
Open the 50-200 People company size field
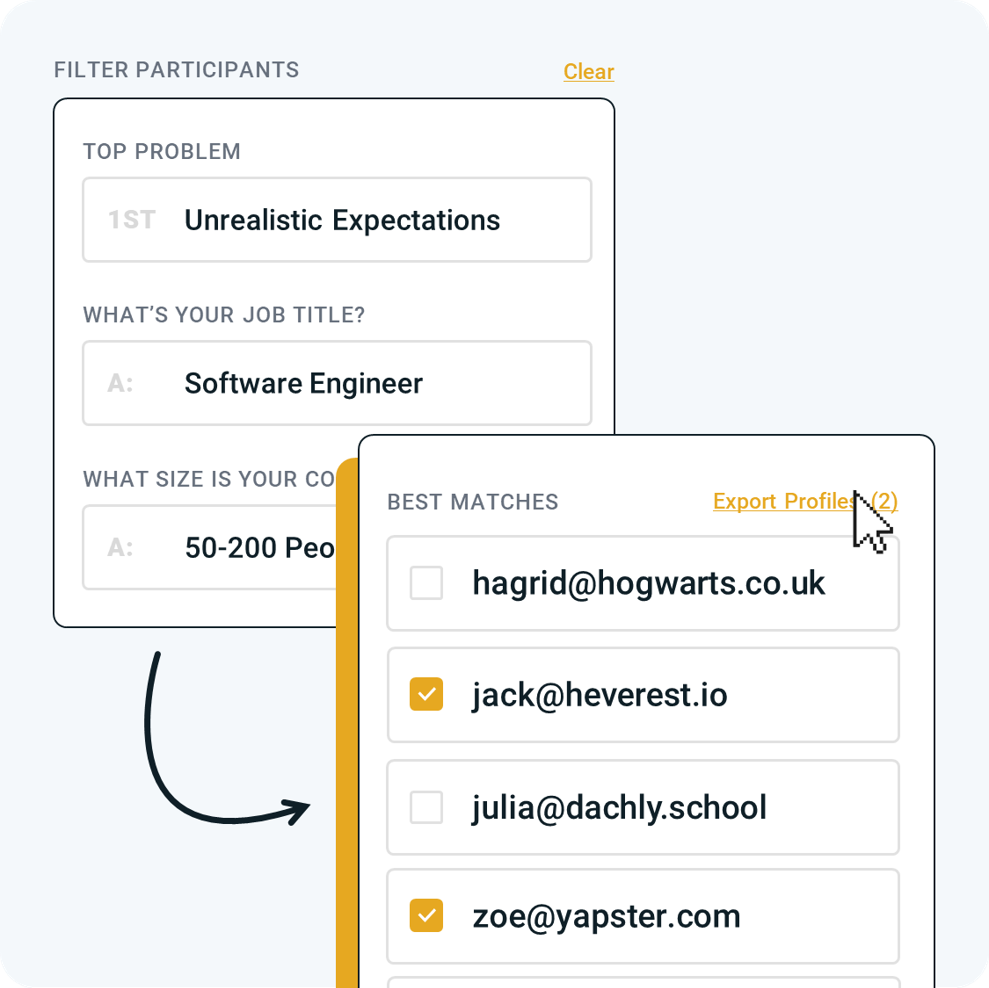210,547
